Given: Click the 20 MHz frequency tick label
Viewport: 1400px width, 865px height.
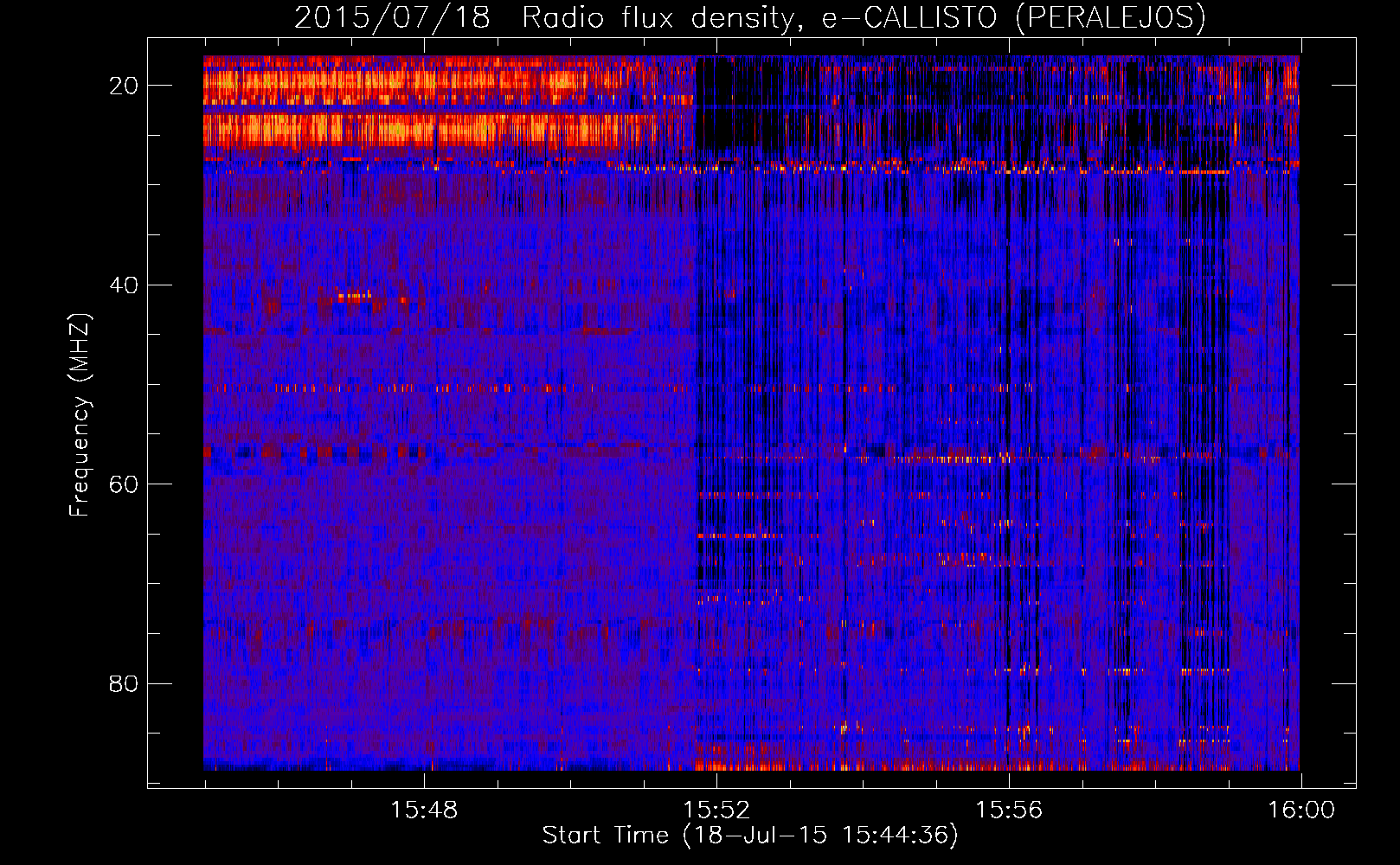Looking at the screenshot, I should [x=124, y=86].
